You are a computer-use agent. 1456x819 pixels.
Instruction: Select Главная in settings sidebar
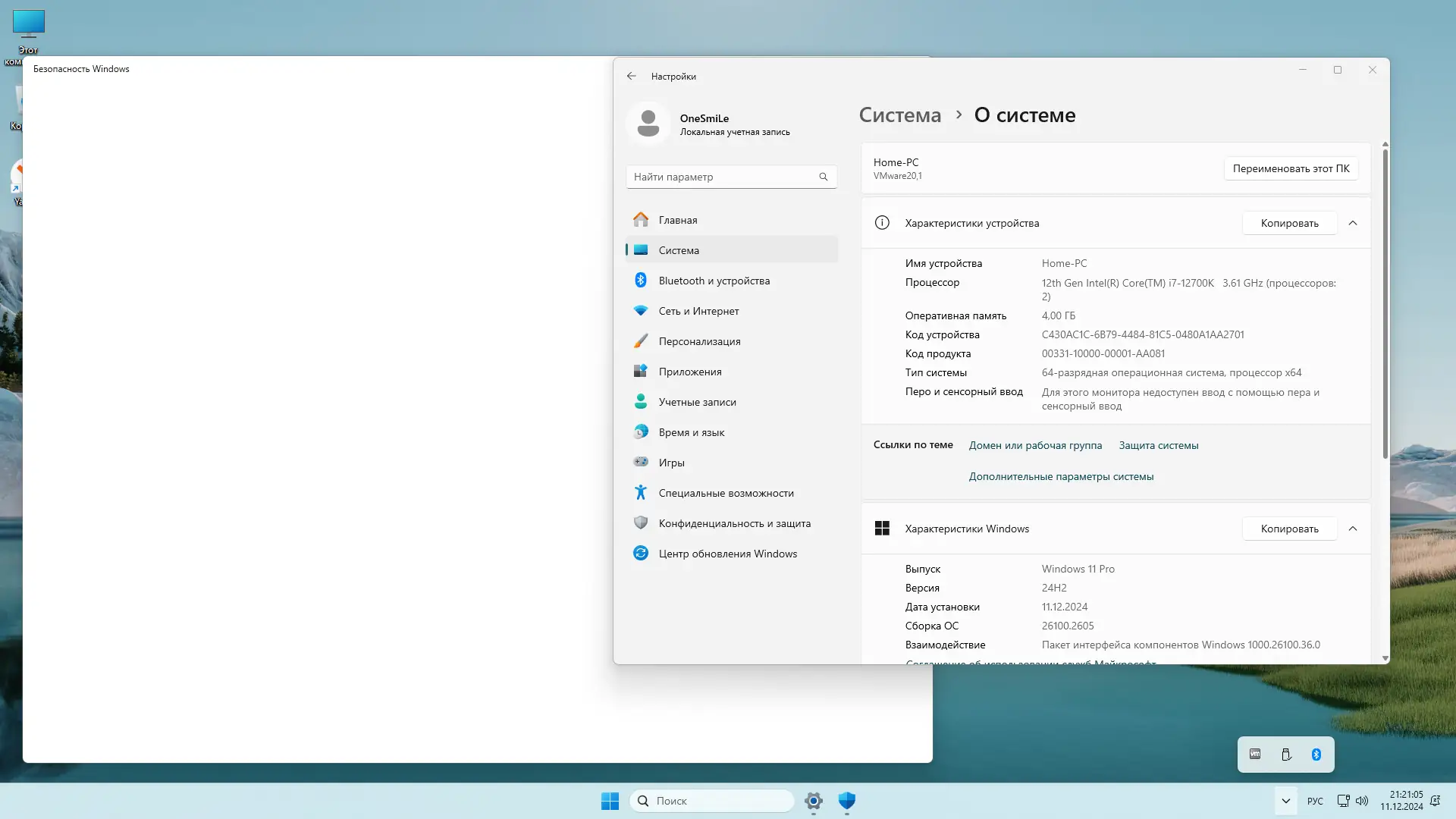tap(677, 220)
